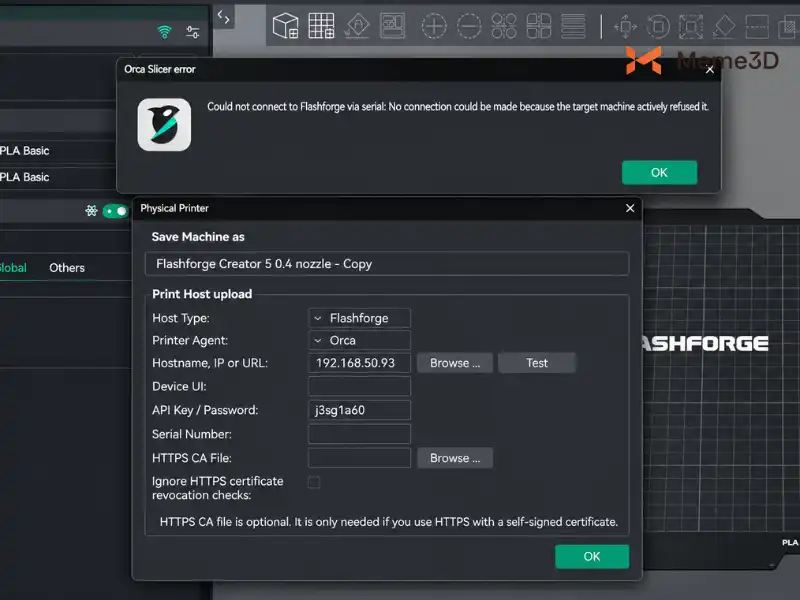Click the plus circle toolbar icon
Viewport: 800px width, 600px height.
click(434, 26)
